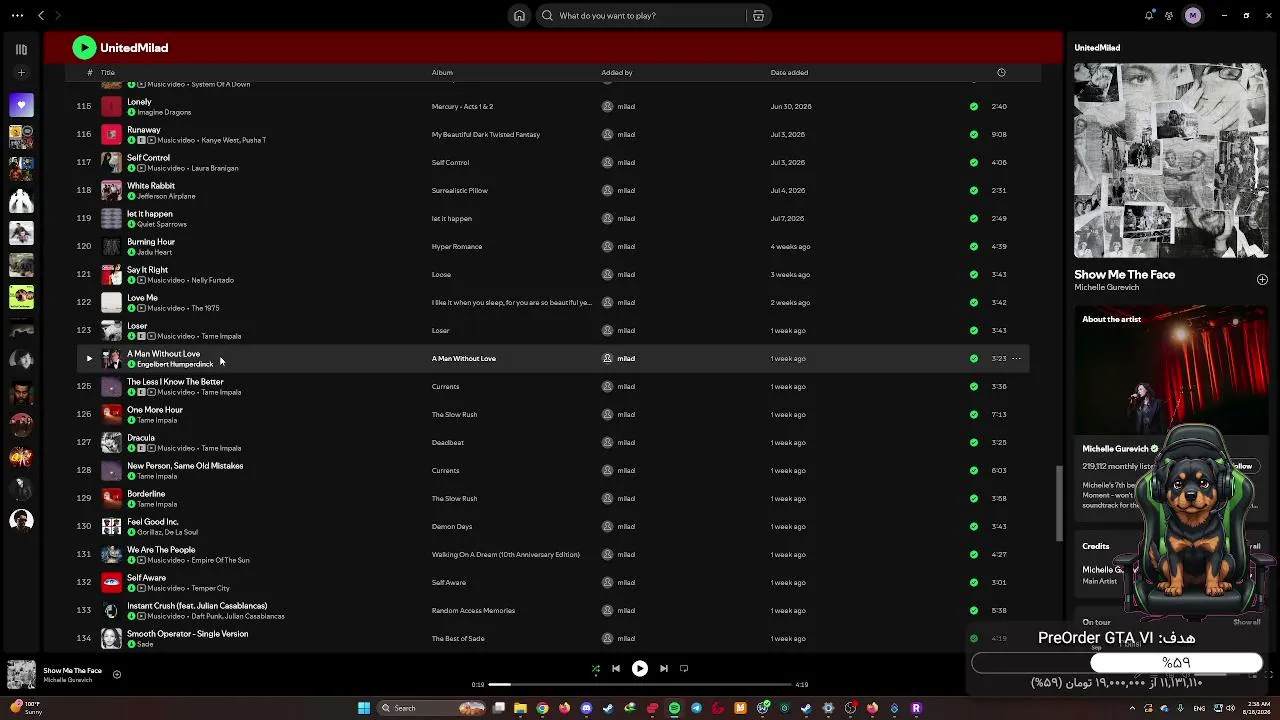1280x720 pixels.
Task: Sort by the Title column header
Action: tap(108, 72)
